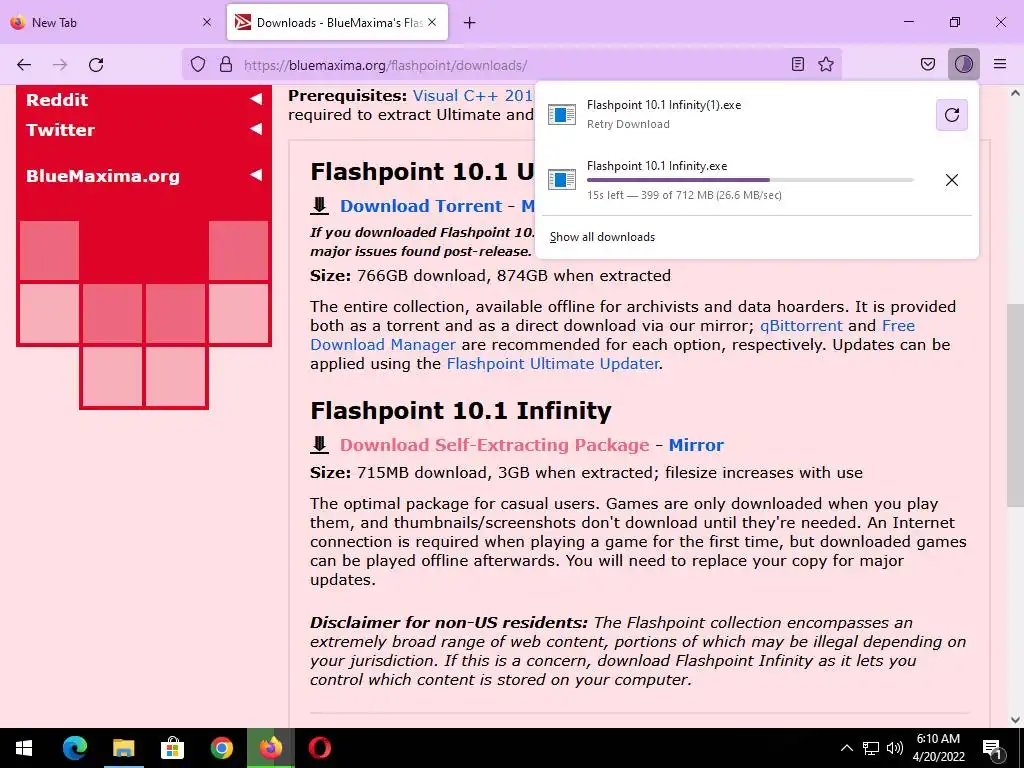Click the page vertical scrollbar thumb
The image size is (1024, 768).
point(1015,405)
